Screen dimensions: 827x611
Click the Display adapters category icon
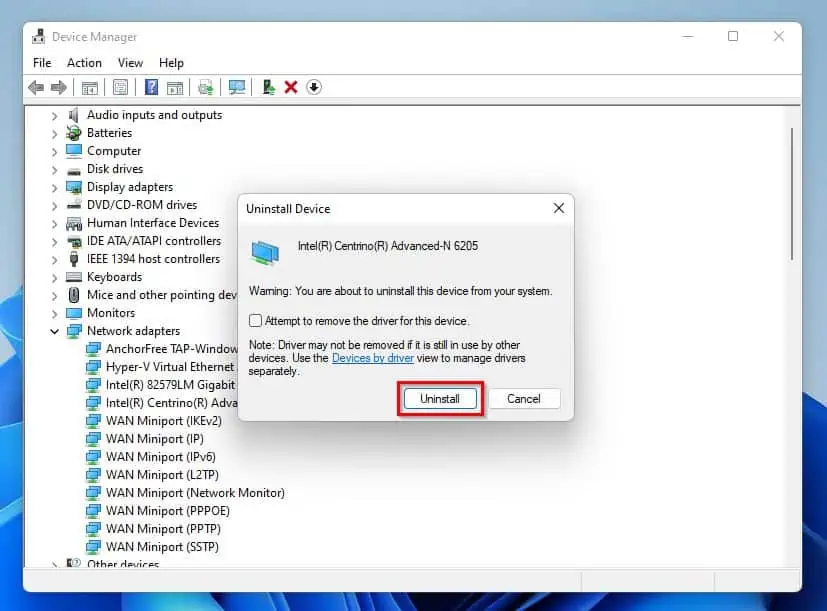(74, 187)
